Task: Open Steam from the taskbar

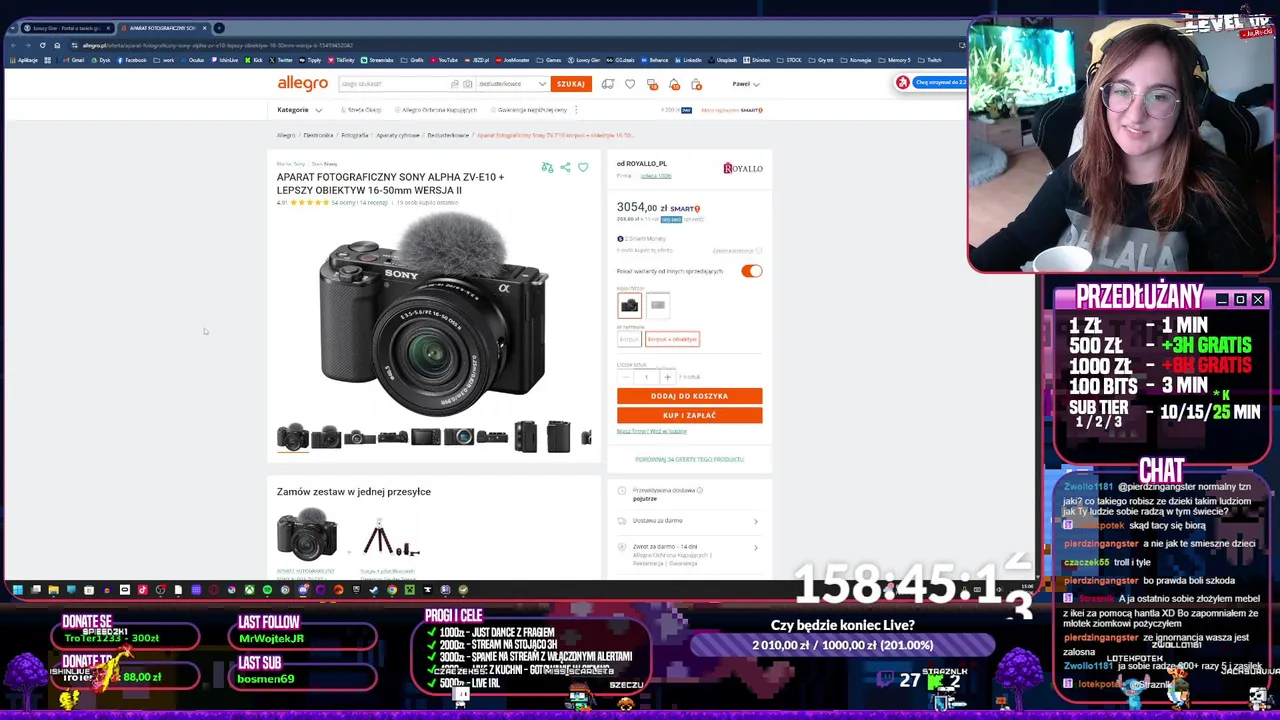Action: 373,590
